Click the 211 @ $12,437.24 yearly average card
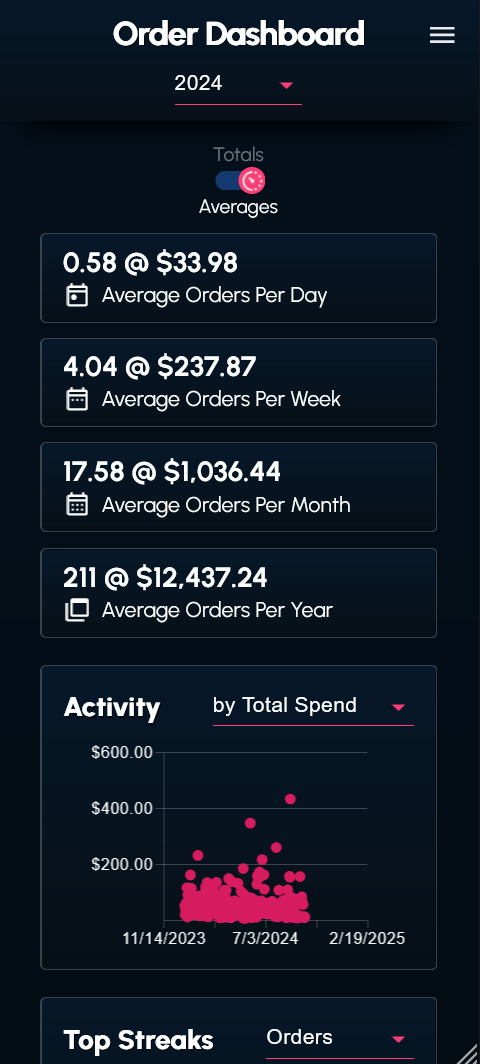This screenshot has height=1064, width=480. tap(238, 593)
